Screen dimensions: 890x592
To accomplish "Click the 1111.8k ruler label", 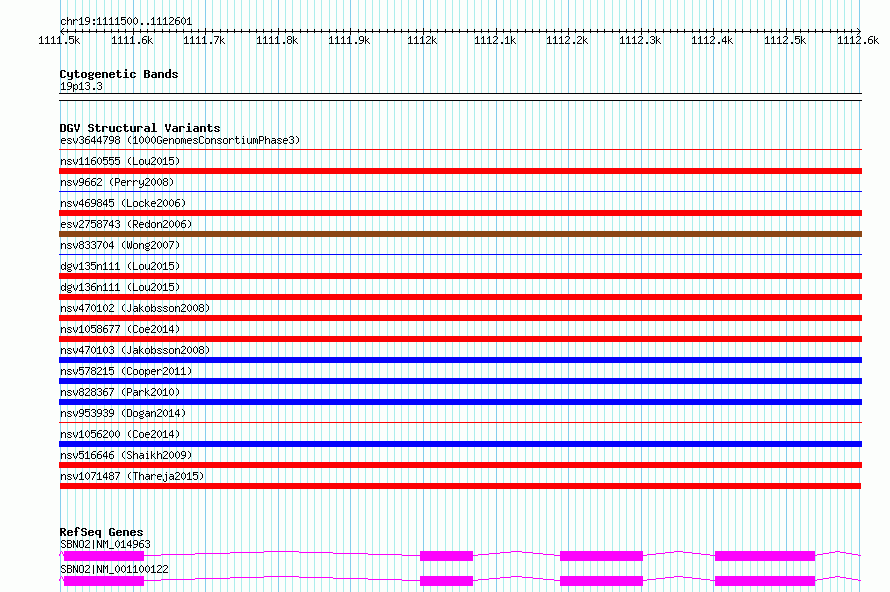I will [x=277, y=40].
